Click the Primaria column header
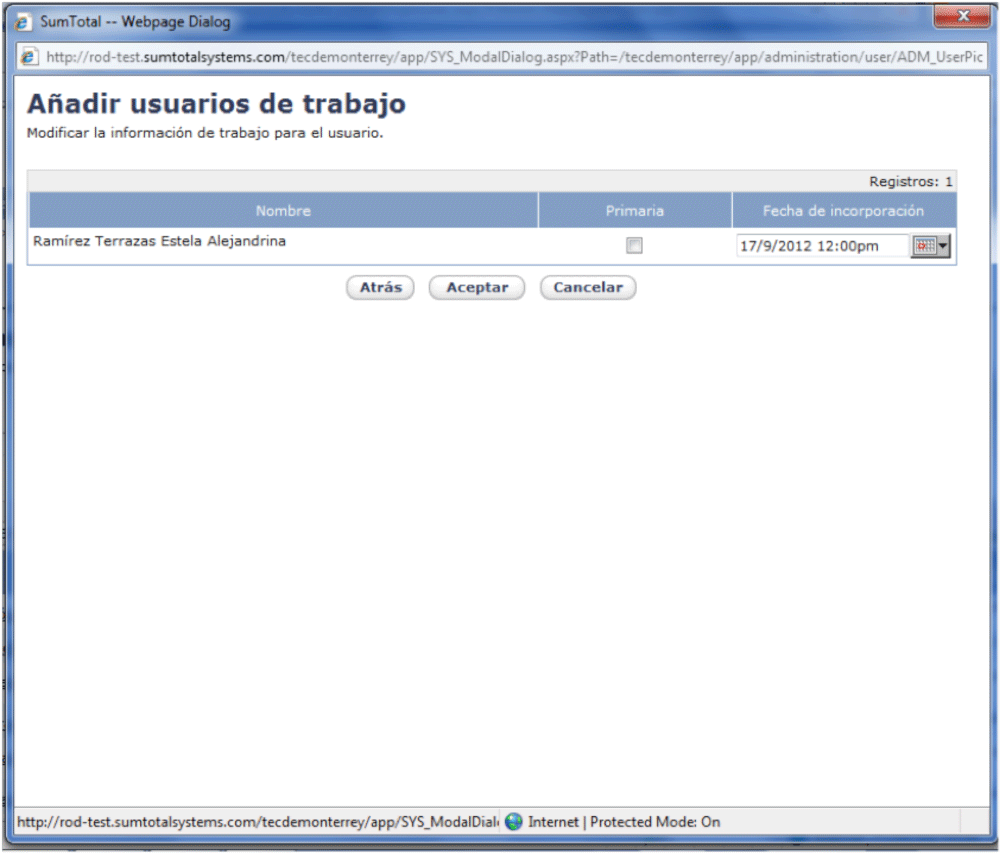The height and width of the screenshot is (854, 1000). (635, 210)
